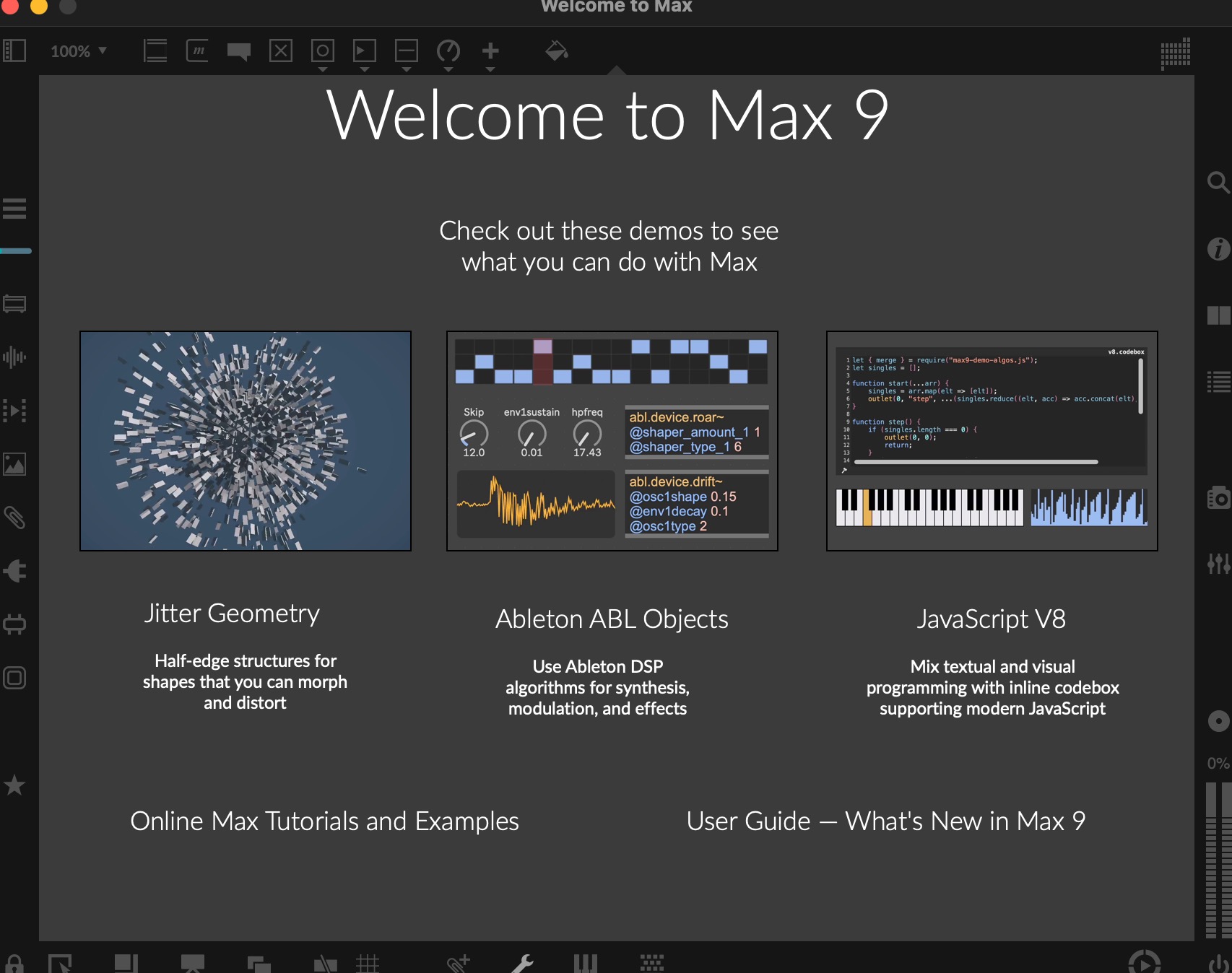Screen dimensions: 1232x973
Task: Open the button objects toolbar menu
Action: pyautogui.click(x=323, y=54)
